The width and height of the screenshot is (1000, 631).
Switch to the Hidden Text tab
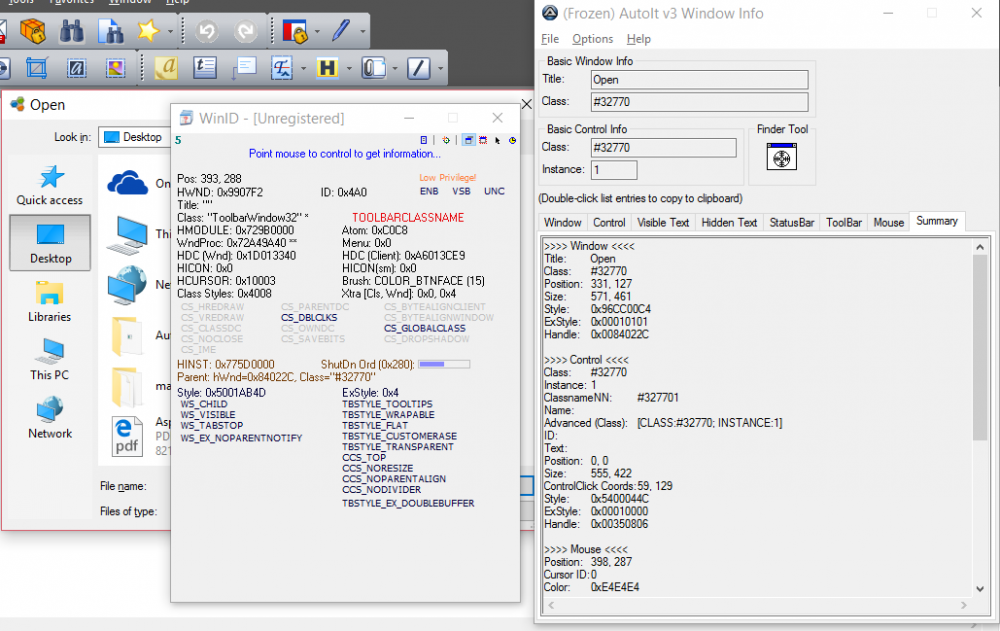729,223
